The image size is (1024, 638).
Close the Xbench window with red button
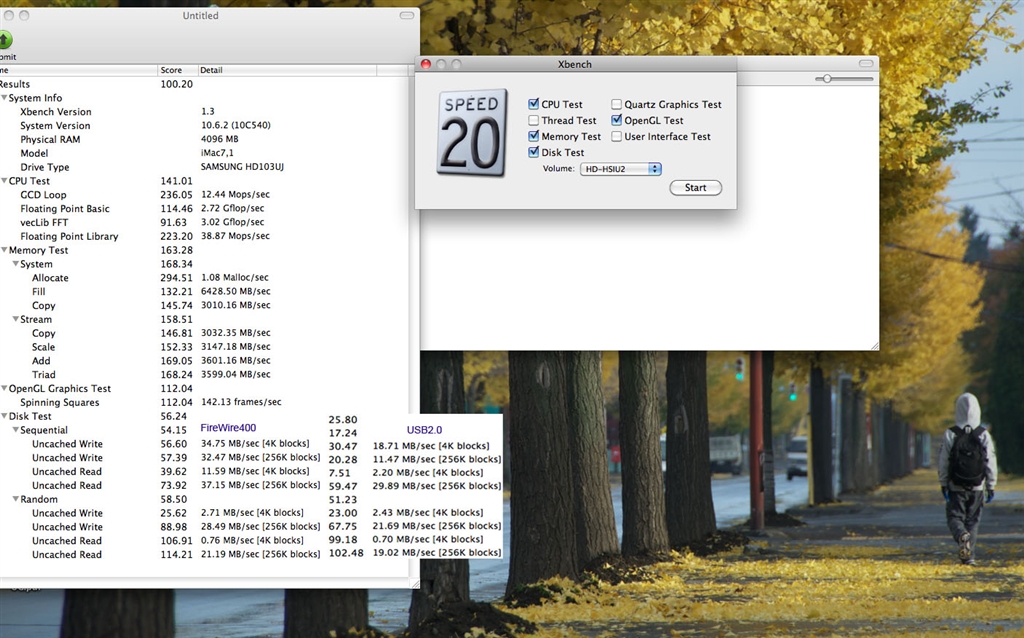[425, 64]
